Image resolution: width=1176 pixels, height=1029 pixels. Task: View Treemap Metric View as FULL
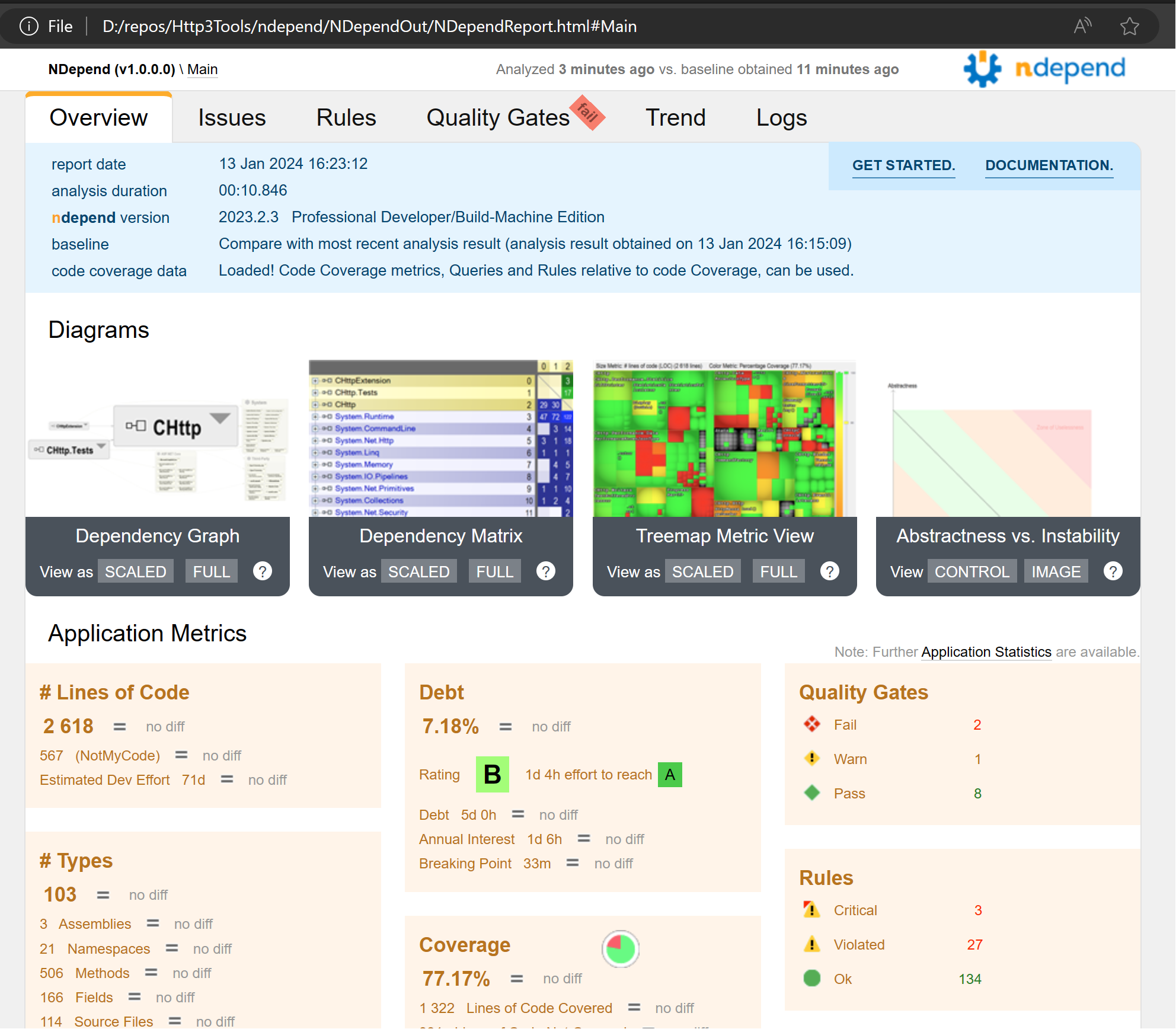(778, 571)
